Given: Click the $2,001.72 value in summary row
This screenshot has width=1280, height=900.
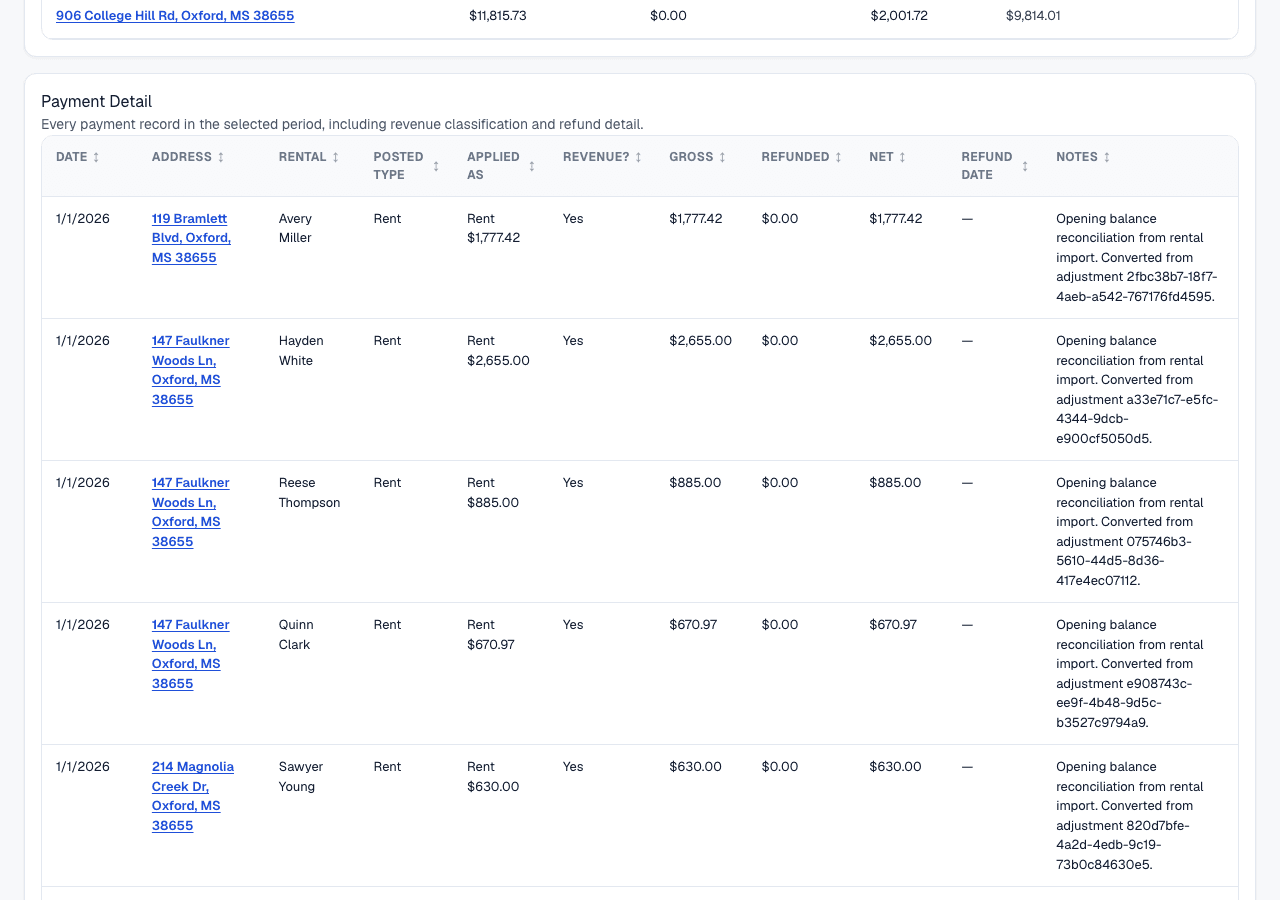Looking at the screenshot, I should [899, 16].
